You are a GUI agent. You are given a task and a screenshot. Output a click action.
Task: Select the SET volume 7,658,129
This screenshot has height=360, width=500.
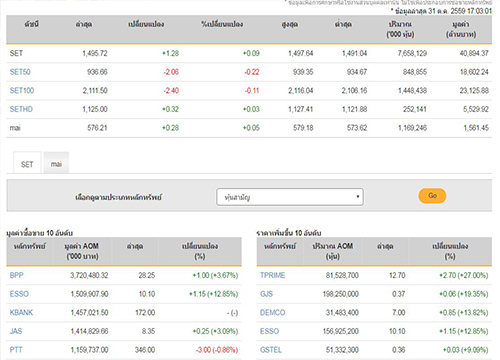(412, 53)
